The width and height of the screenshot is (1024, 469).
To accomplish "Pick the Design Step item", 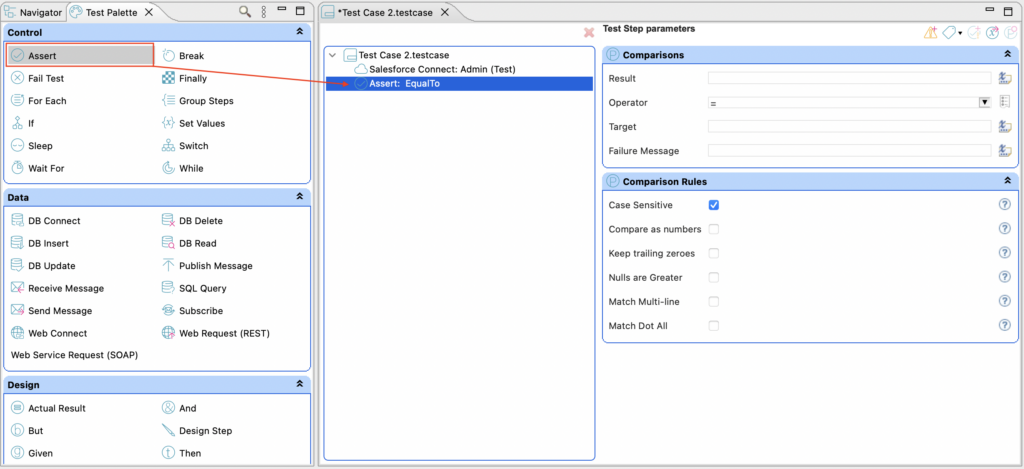I will (197, 431).
